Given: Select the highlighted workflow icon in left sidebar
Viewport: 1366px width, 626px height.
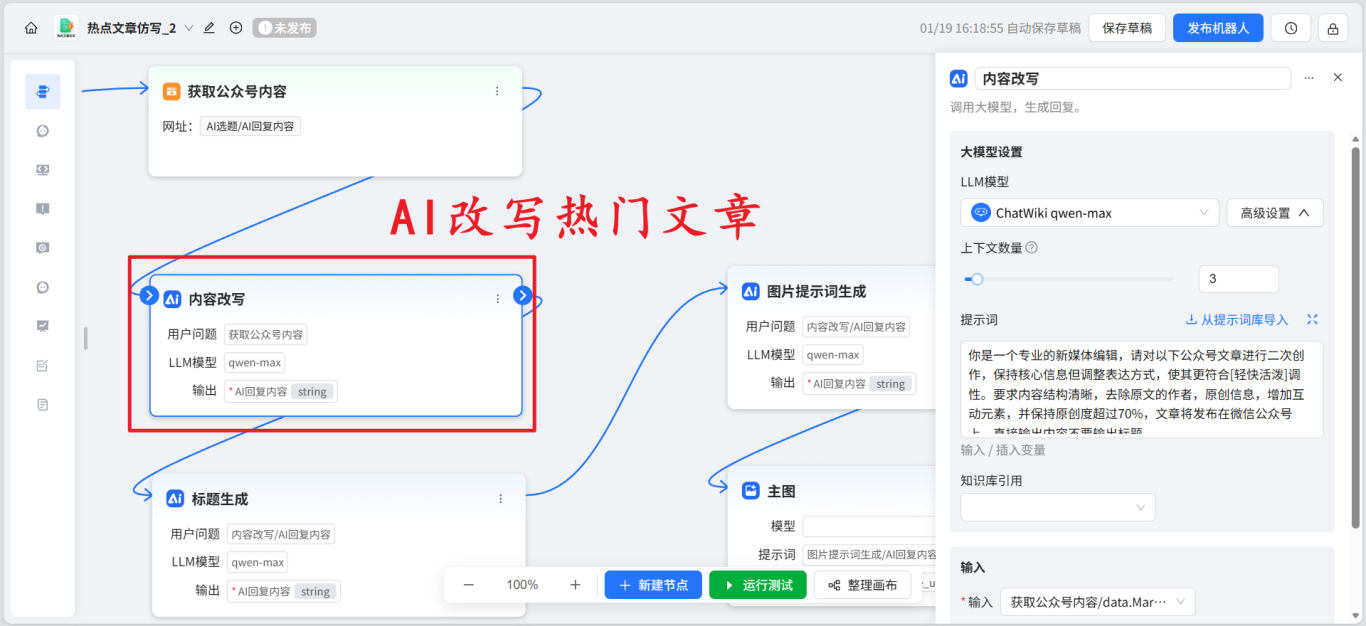Looking at the screenshot, I should point(42,91).
